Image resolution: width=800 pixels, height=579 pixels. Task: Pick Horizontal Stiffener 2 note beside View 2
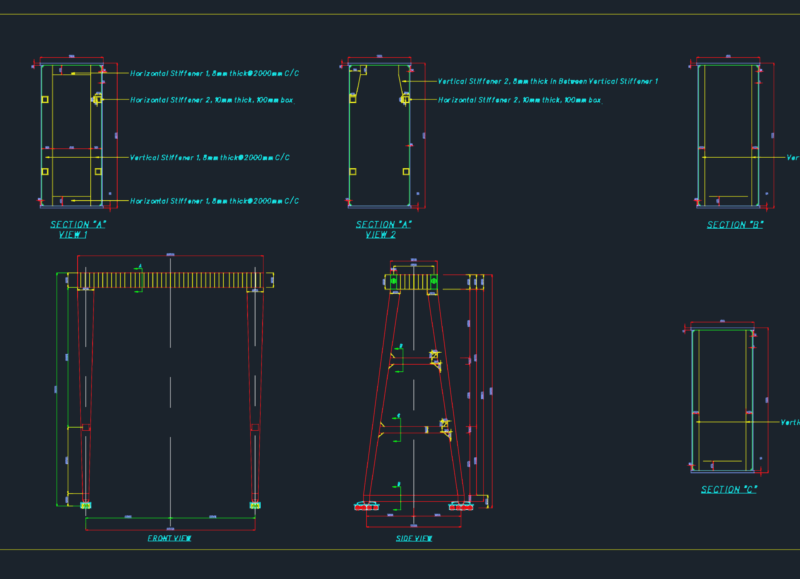[520, 100]
